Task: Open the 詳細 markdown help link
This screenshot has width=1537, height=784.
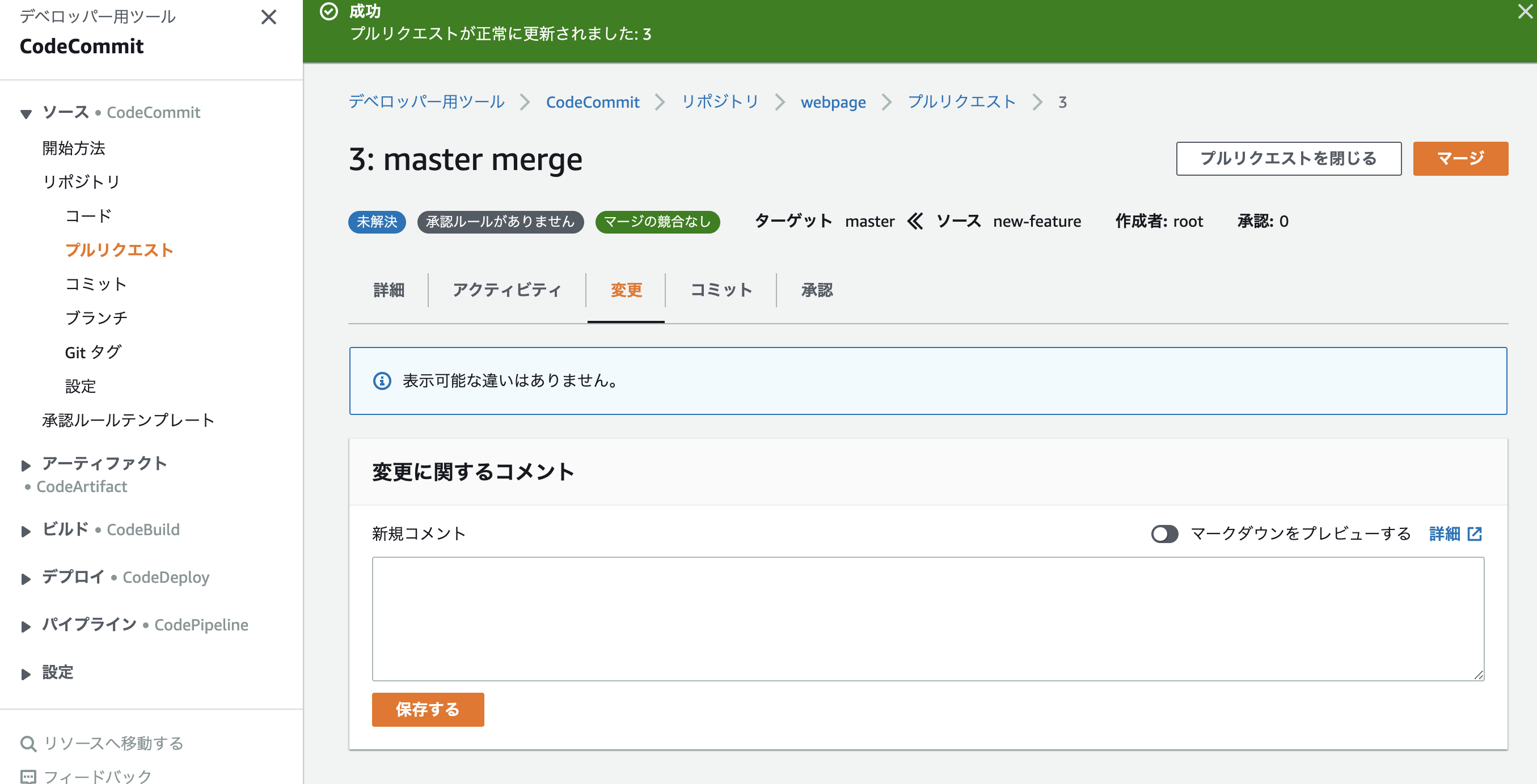Action: [x=1444, y=533]
